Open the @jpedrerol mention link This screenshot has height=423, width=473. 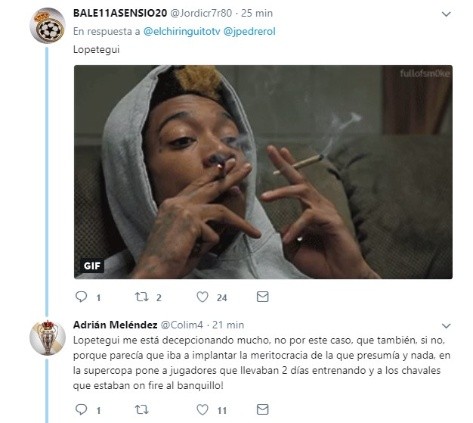249,31
